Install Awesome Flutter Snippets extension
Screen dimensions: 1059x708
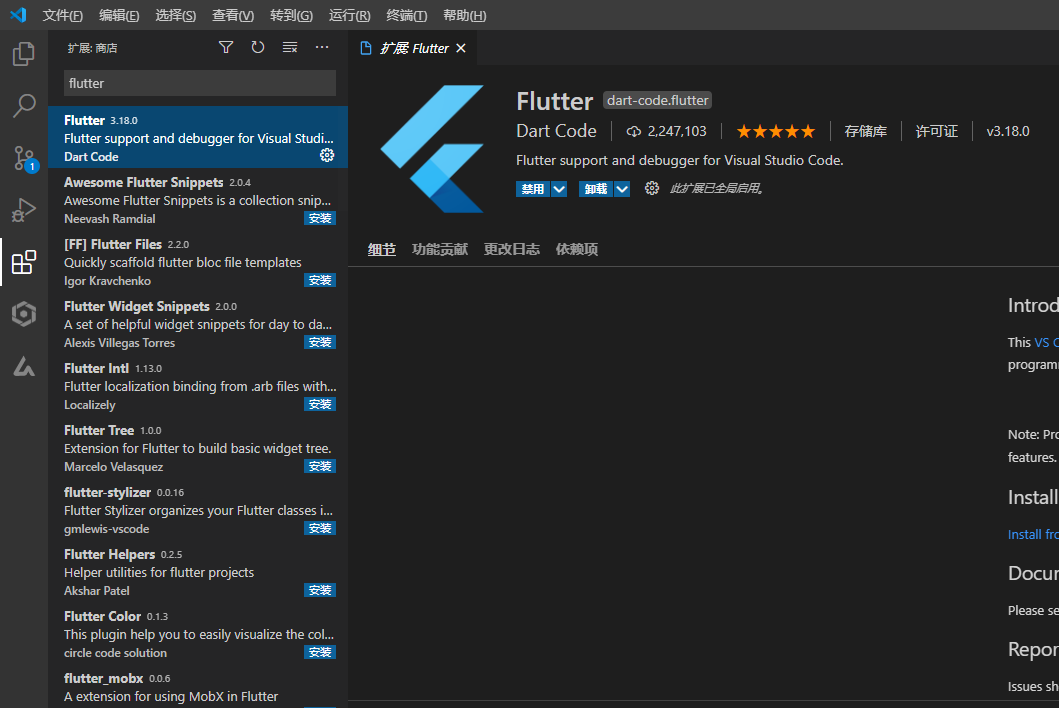point(320,218)
